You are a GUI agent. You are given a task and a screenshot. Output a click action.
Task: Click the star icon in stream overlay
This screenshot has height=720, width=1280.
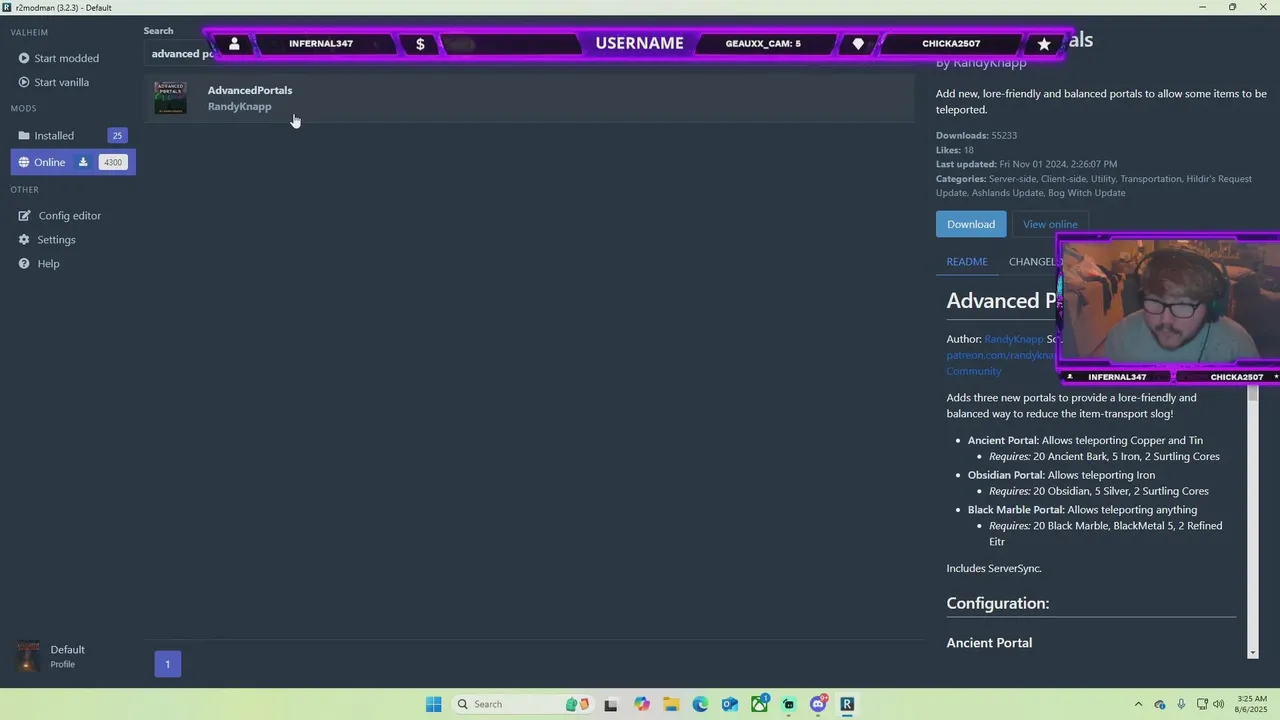pyautogui.click(x=1044, y=44)
